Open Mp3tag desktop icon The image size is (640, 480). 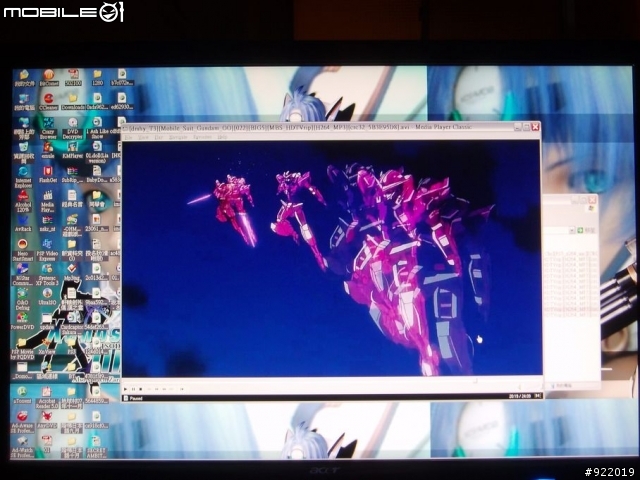(x=72, y=273)
